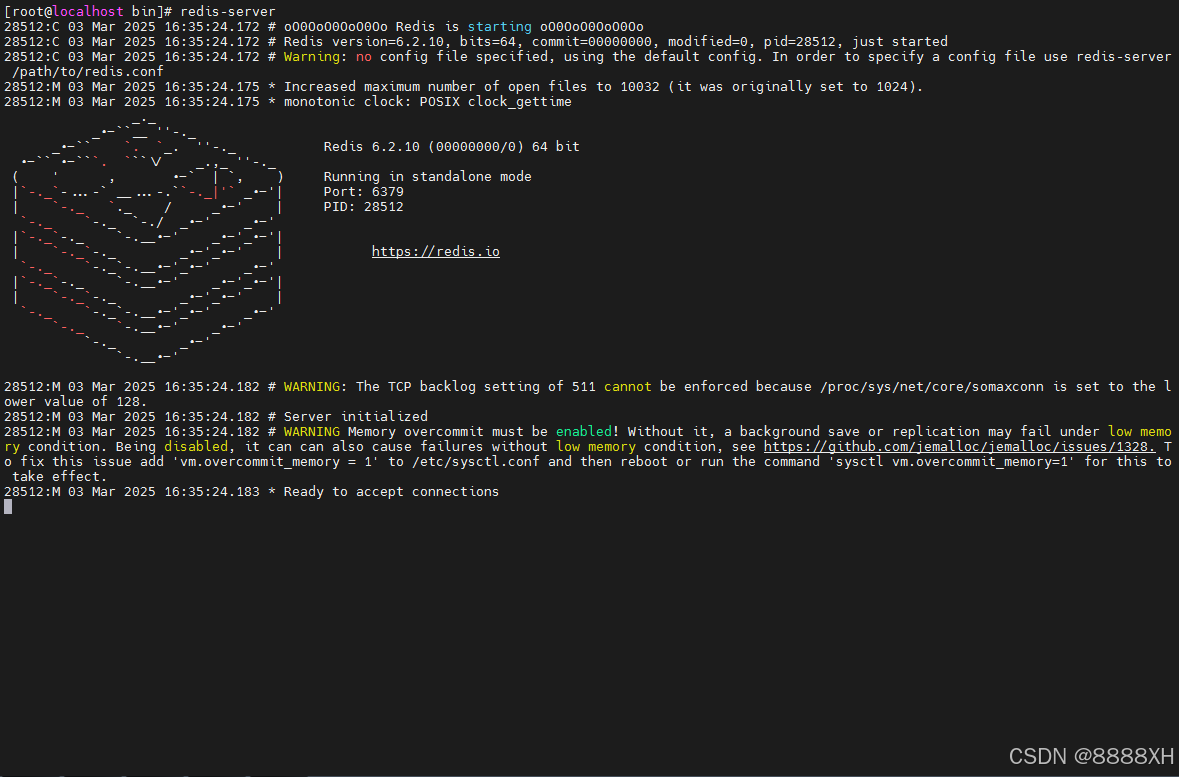Select the text 'PID: 28512'
Screen dimensions: 1179x777
(x=363, y=206)
